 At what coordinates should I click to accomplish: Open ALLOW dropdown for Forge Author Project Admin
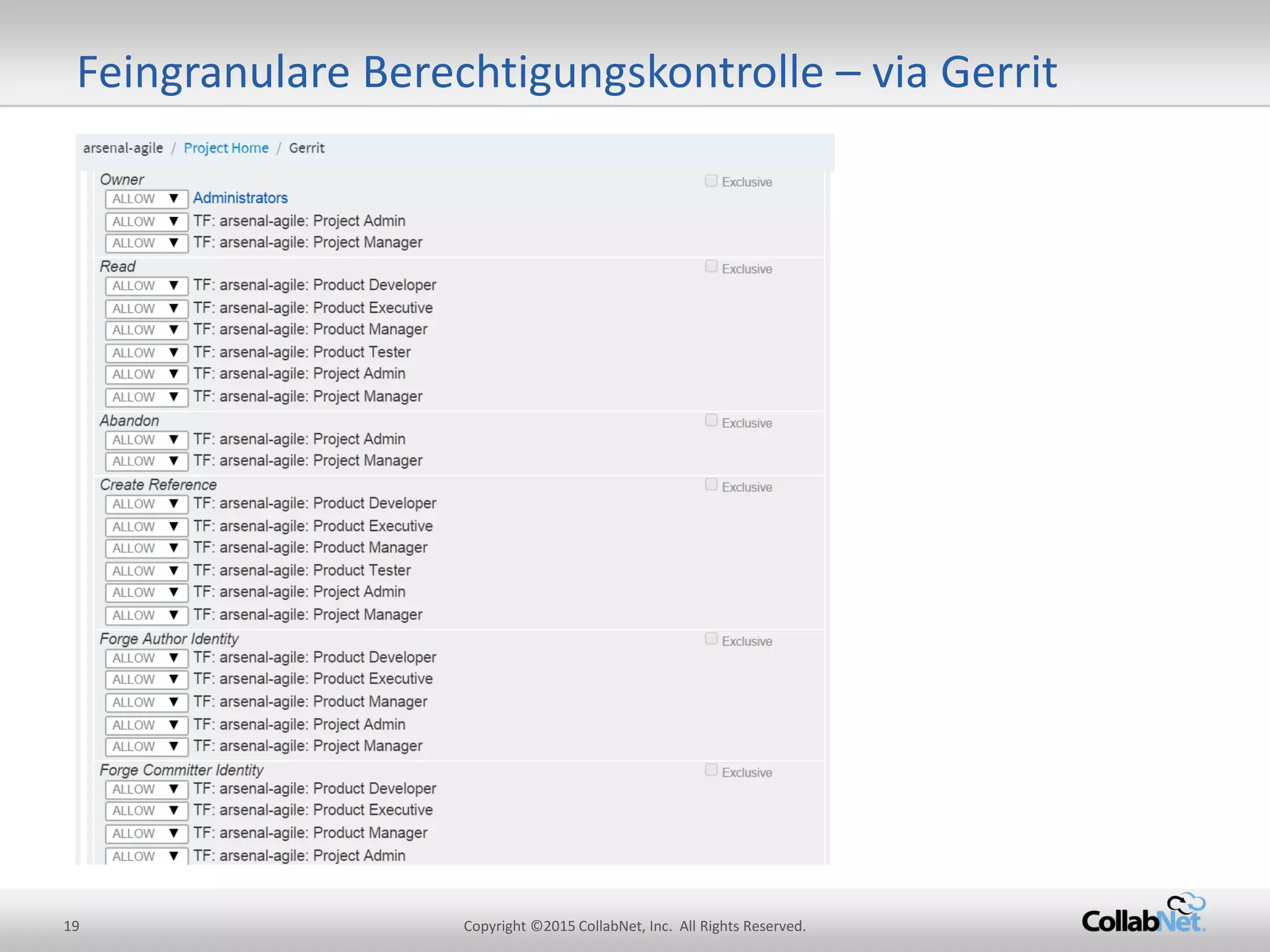tap(146, 725)
